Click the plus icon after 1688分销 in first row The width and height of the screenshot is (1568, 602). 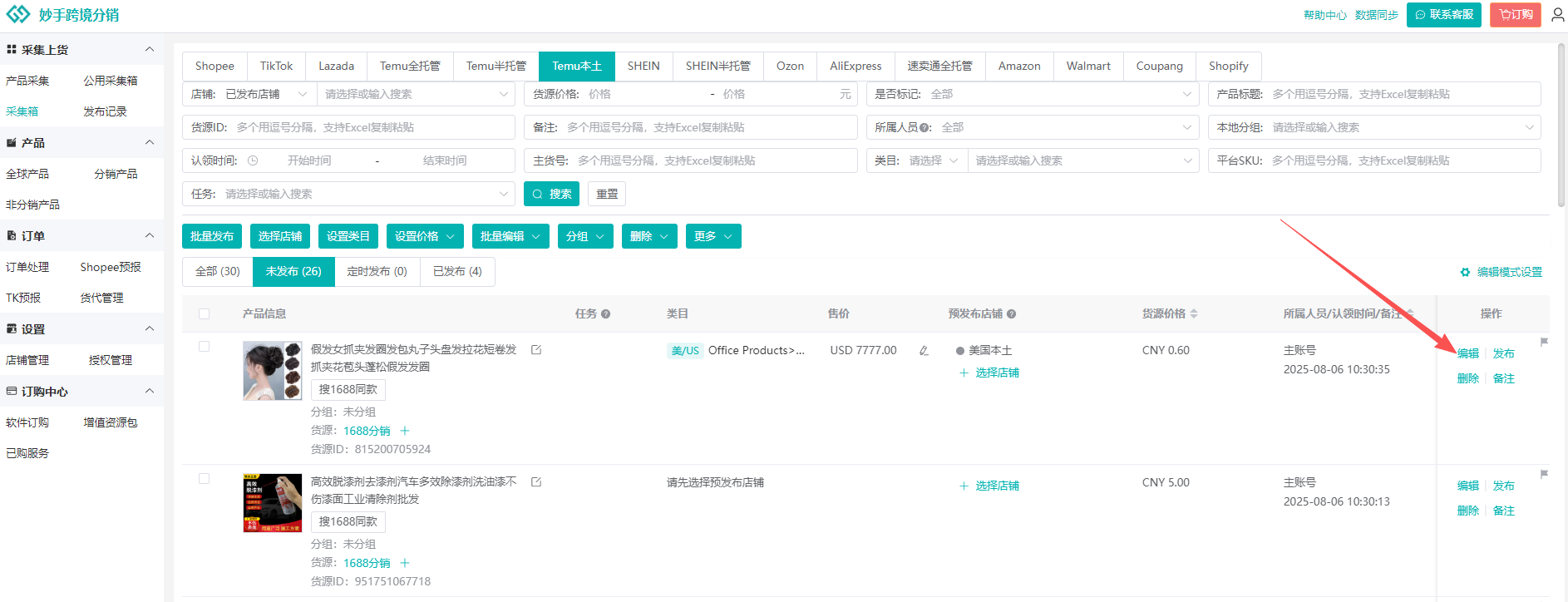coord(405,431)
